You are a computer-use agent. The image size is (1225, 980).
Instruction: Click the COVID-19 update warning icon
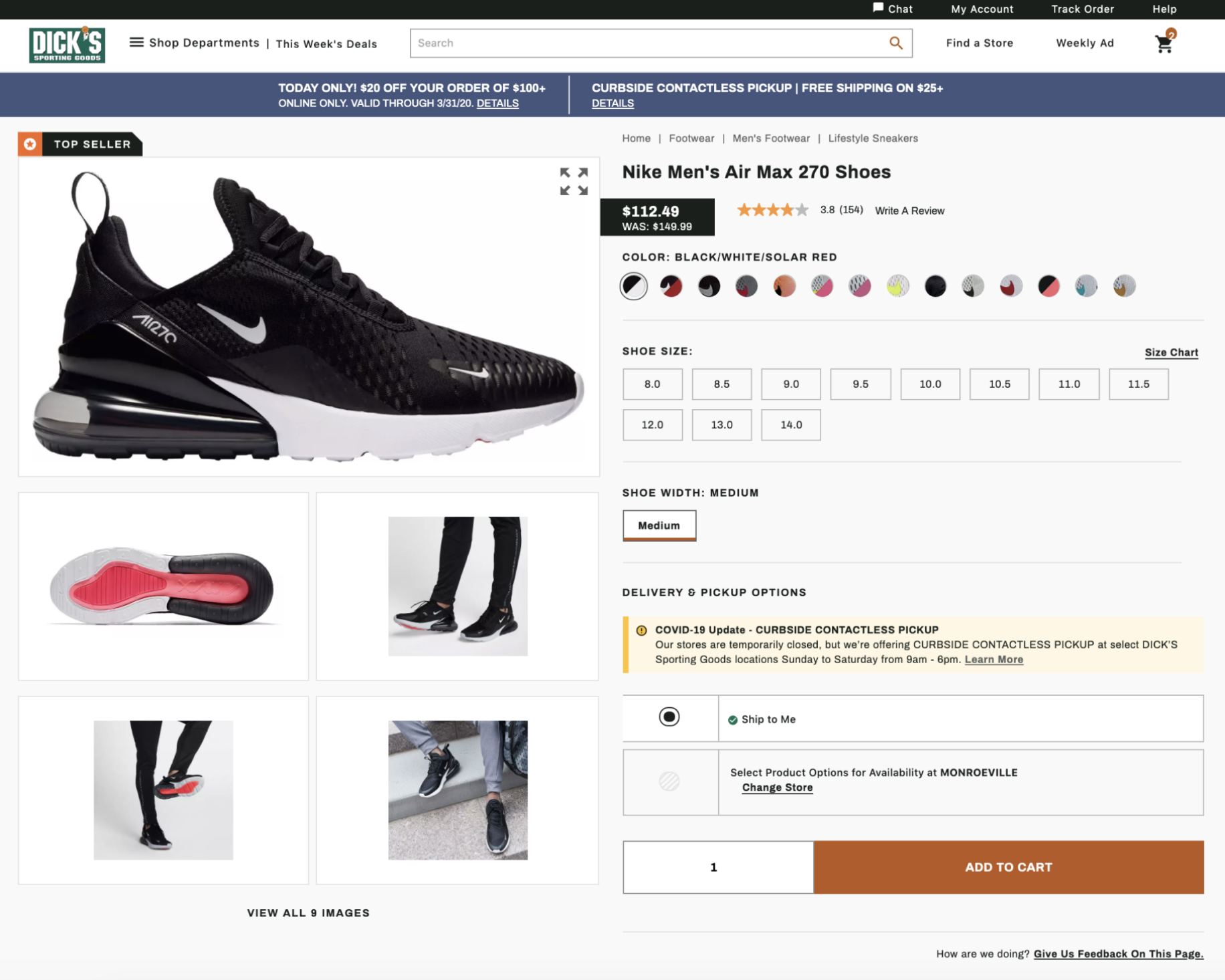[641, 630]
